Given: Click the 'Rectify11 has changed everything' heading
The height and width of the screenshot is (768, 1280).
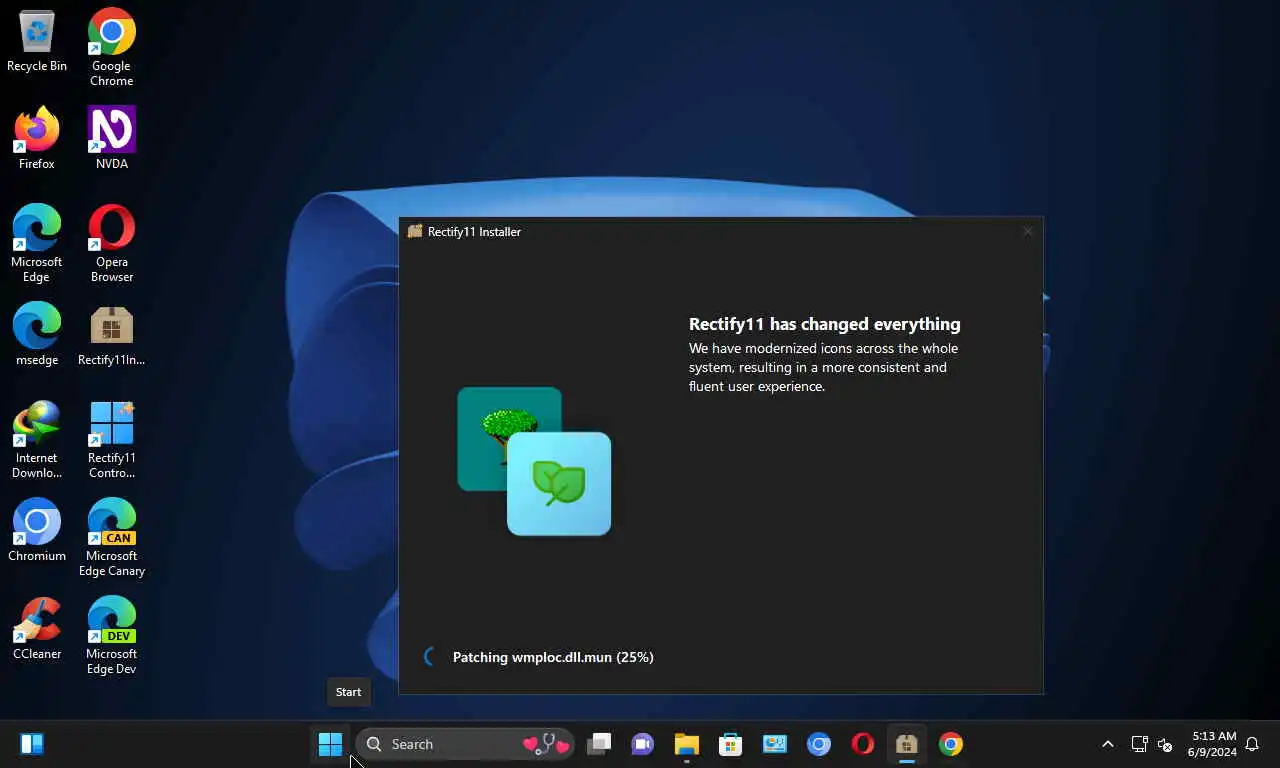Looking at the screenshot, I should 824,324.
